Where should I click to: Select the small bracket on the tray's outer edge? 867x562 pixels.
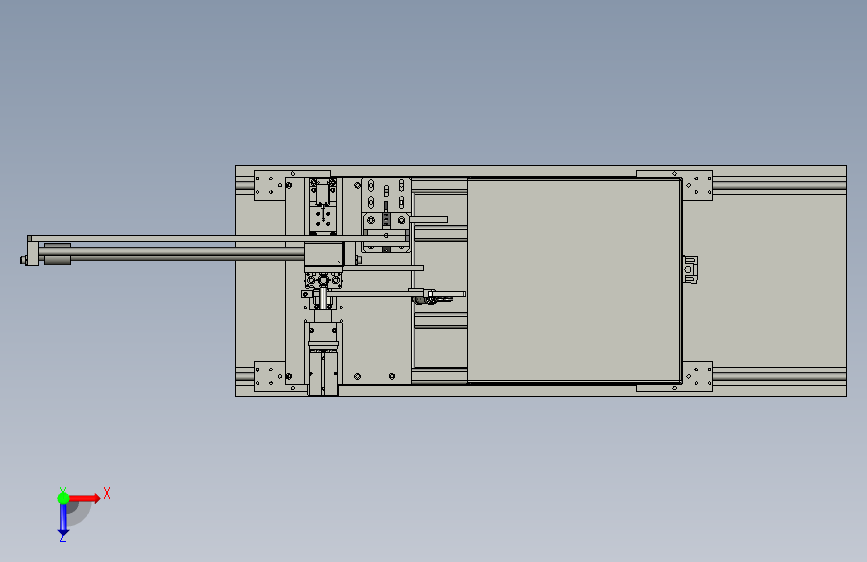(690, 269)
